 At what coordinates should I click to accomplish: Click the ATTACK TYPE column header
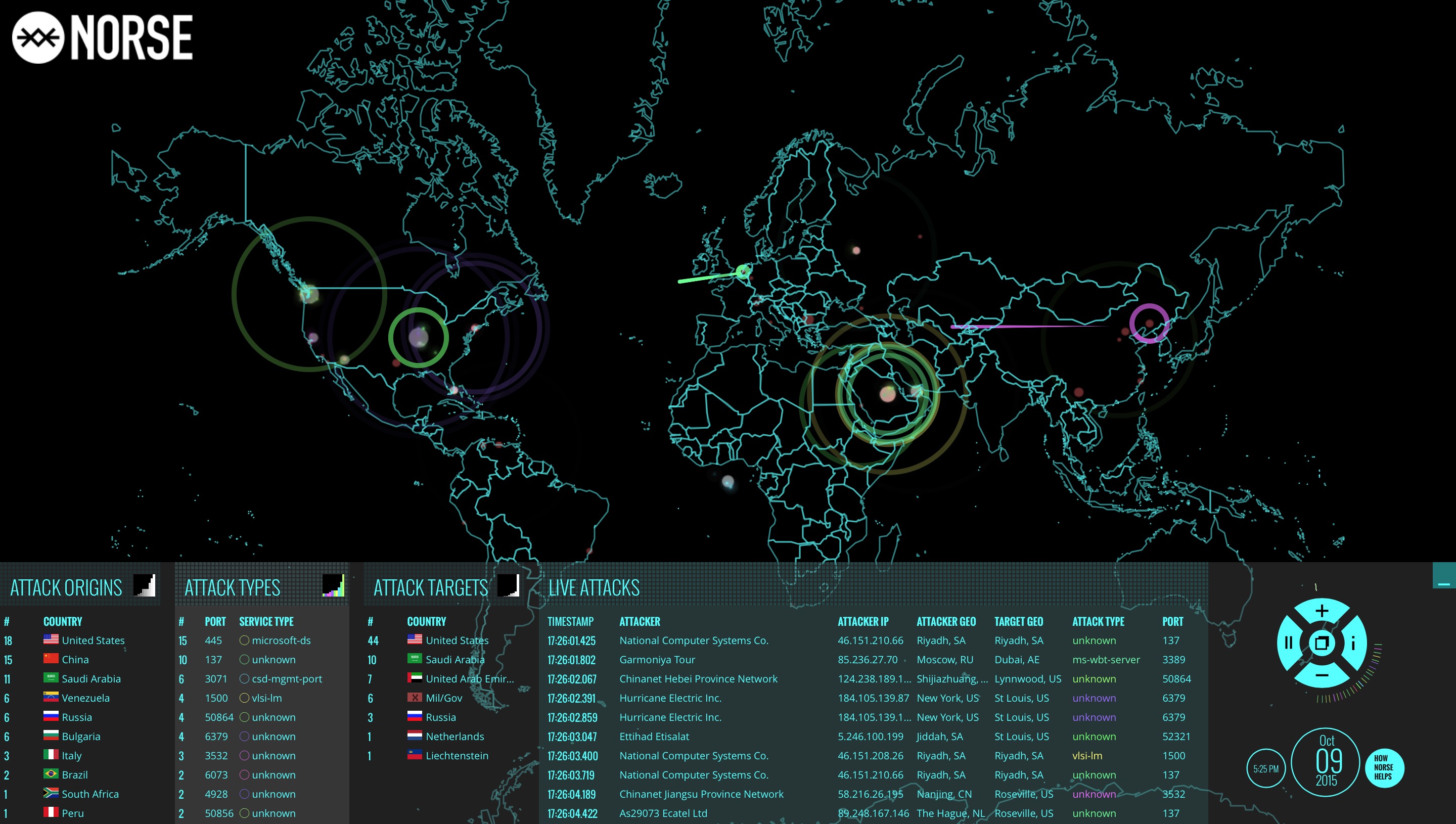coord(1099,621)
